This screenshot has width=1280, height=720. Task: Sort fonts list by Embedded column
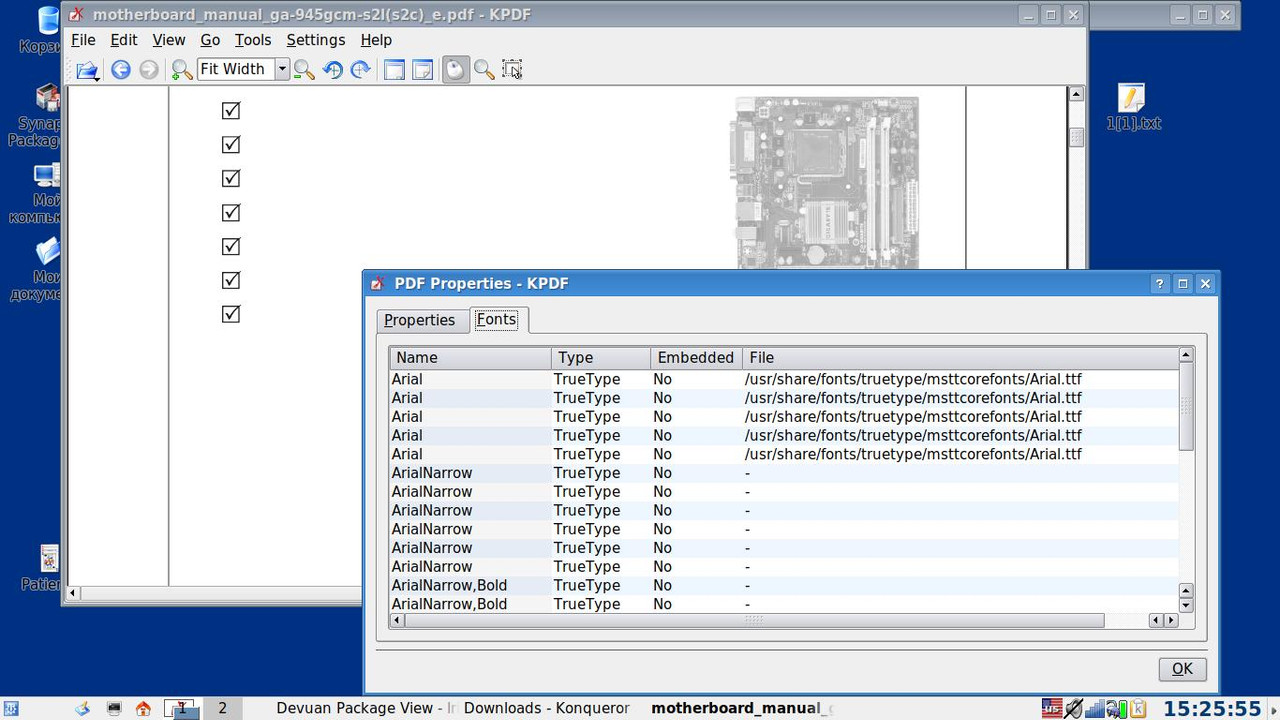tap(696, 357)
